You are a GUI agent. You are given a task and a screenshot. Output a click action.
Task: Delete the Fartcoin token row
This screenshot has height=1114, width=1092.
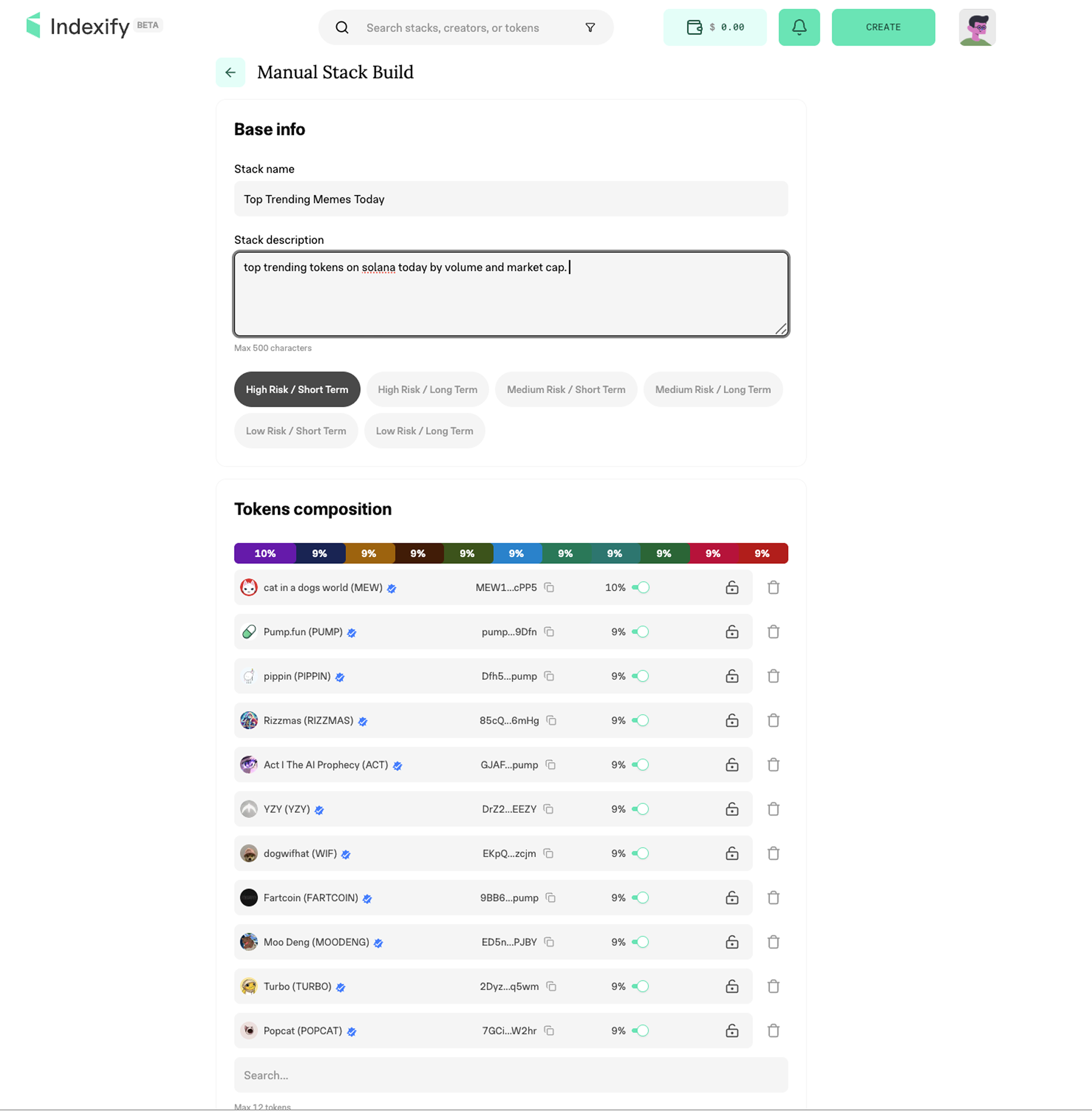(773, 898)
